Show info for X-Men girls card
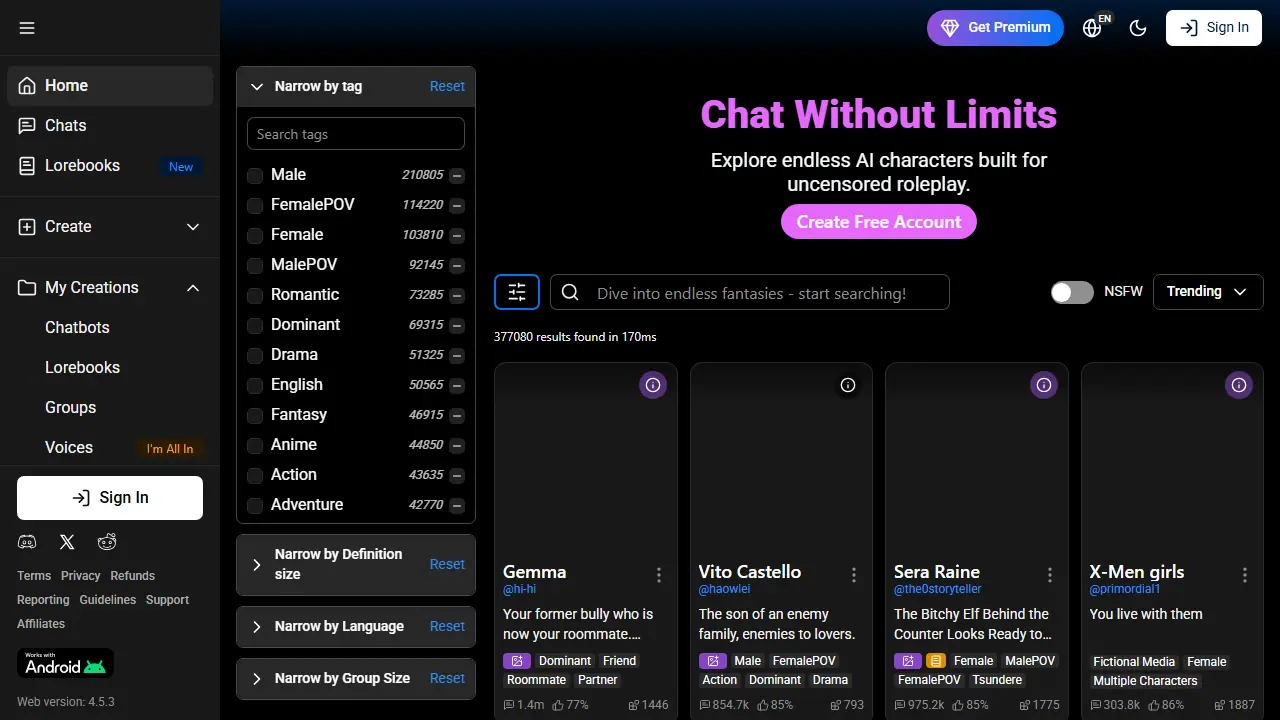This screenshot has width=1280, height=720. (x=1239, y=385)
